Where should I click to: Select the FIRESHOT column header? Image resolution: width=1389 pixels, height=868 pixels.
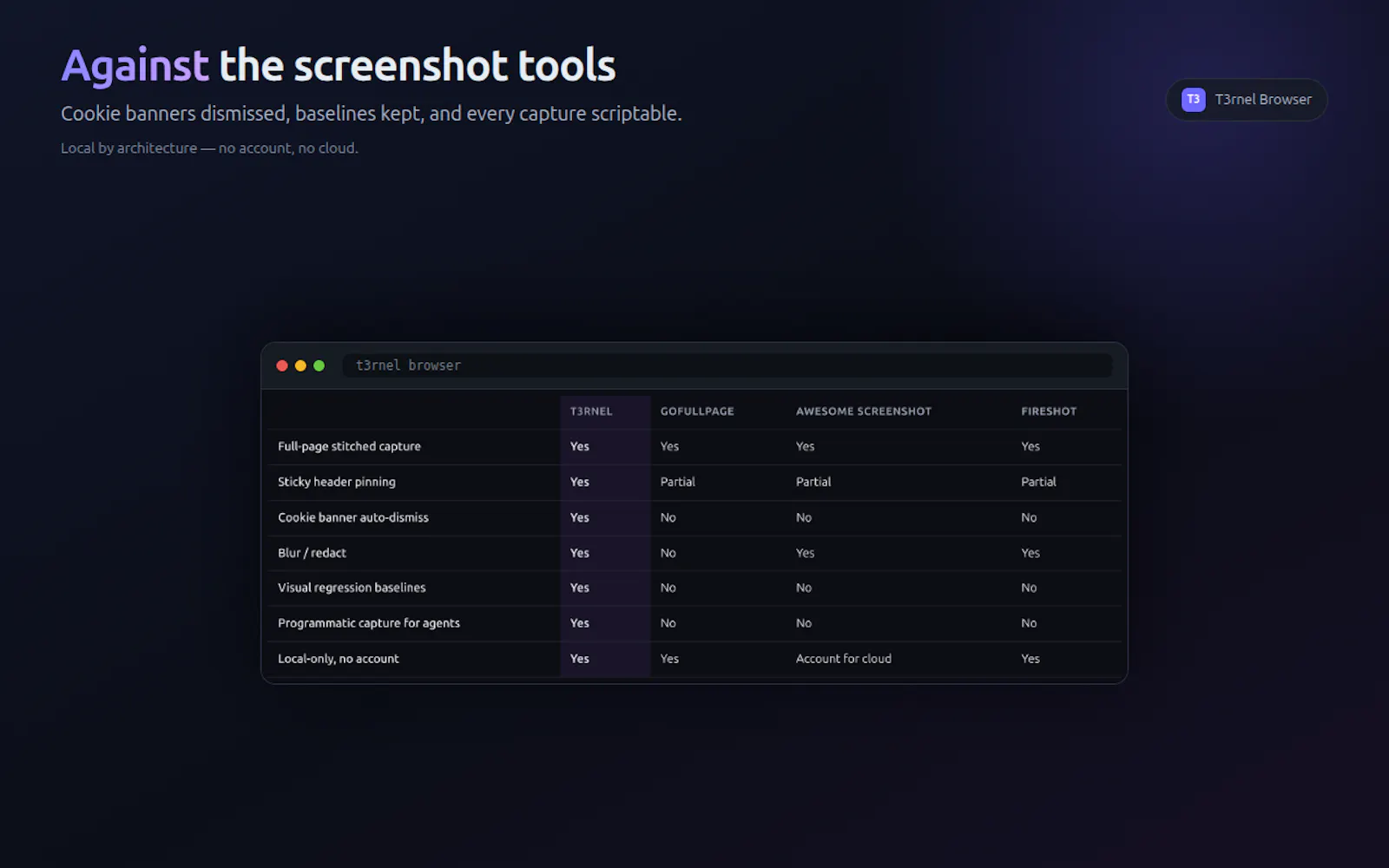point(1049,411)
